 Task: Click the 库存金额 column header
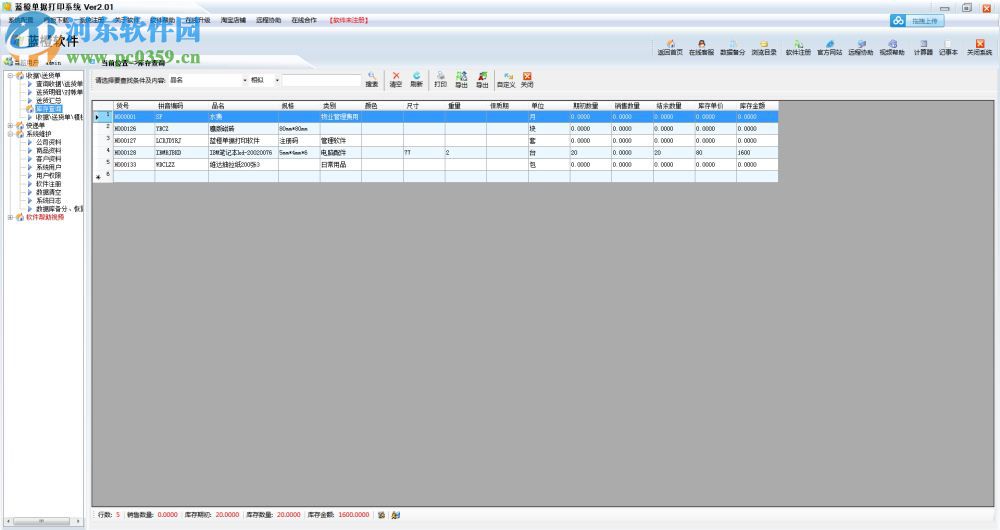(x=757, y=106)
